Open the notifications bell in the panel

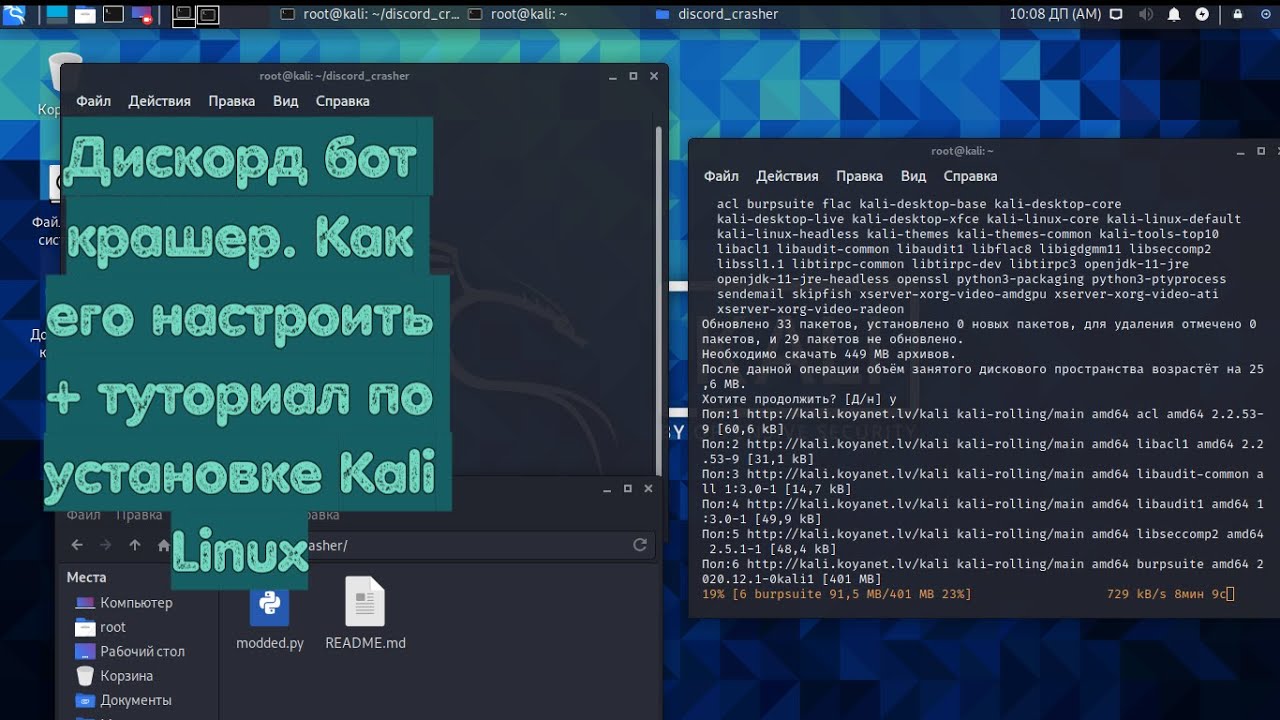pos(1174,14)
